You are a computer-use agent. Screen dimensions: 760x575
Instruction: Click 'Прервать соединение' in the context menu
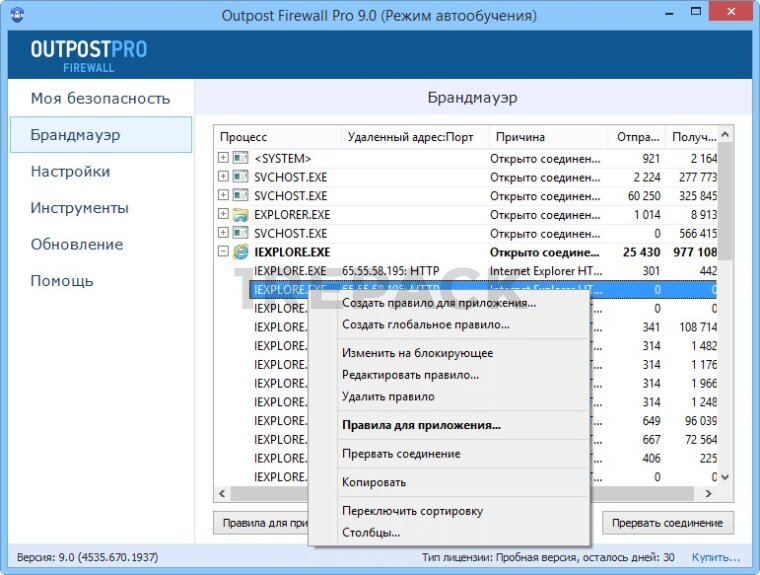coord(401,454)
